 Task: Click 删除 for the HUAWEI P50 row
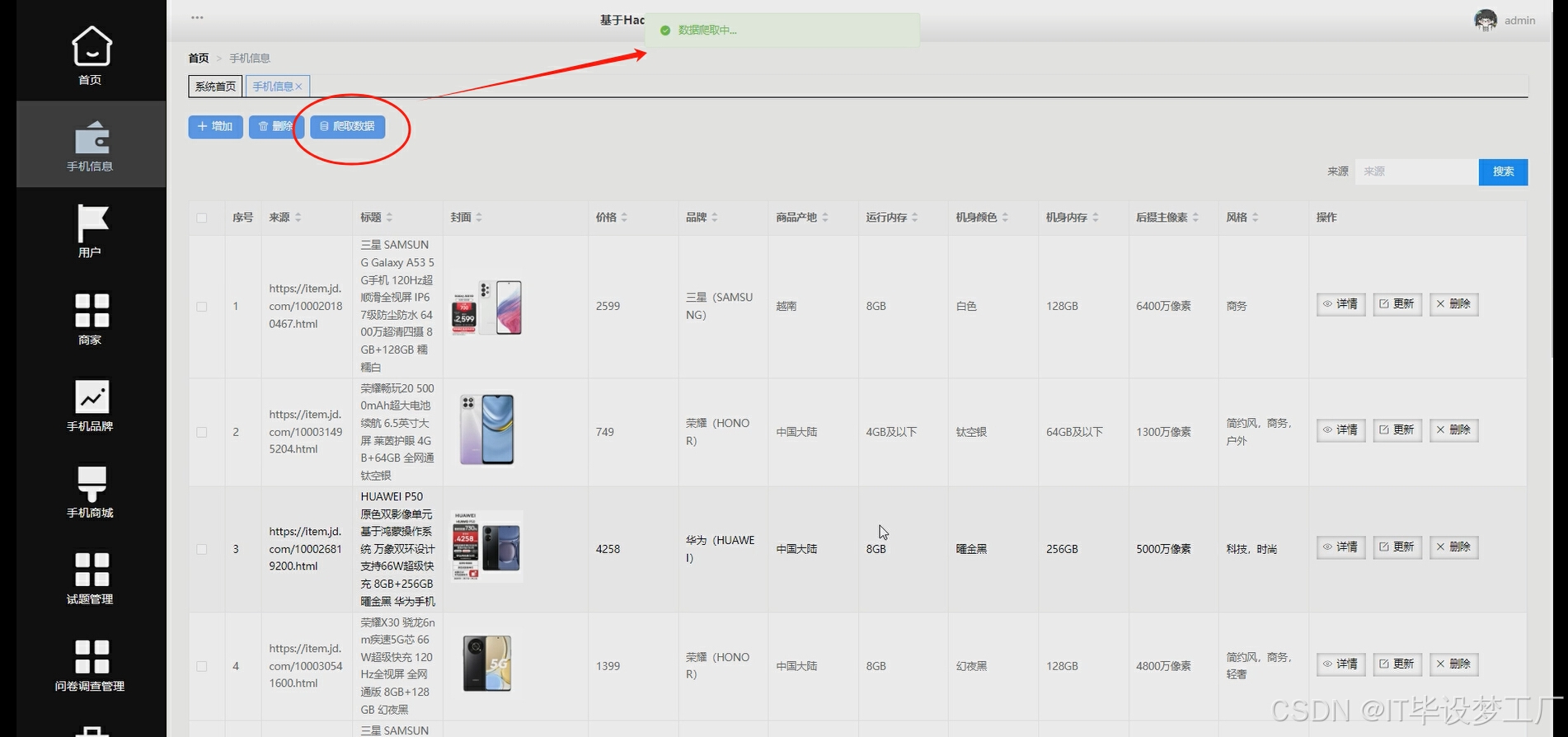coord(1453,547)
